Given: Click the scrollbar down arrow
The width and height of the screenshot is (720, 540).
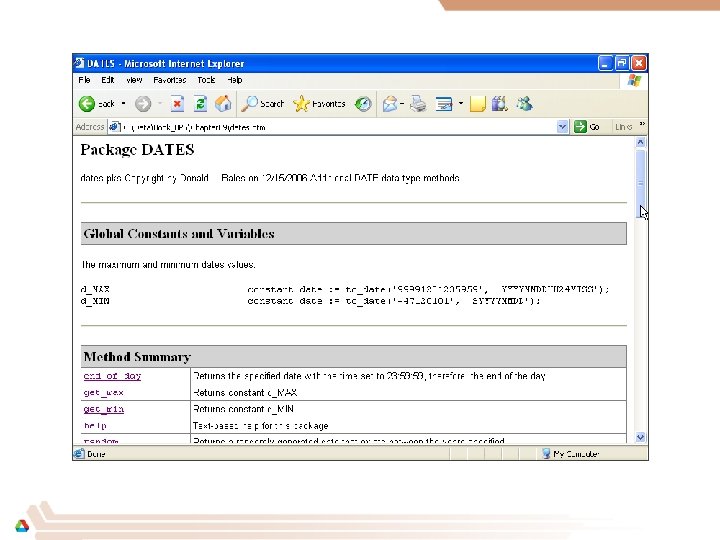Looking at the screenshot, I should [641, 437].
